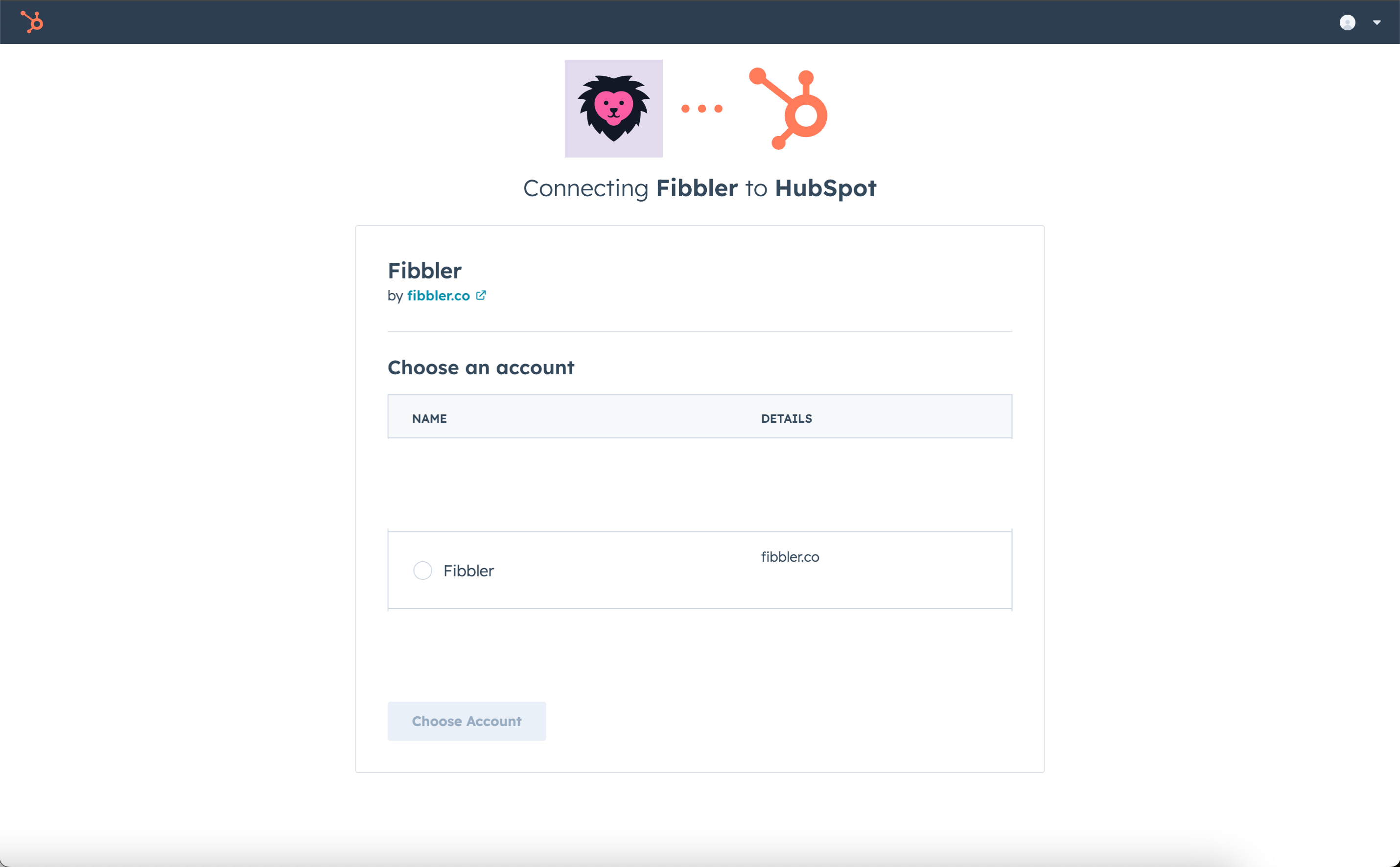Click the NAME column header
This screenshot has width=1400, height=867.
(428, 418)
